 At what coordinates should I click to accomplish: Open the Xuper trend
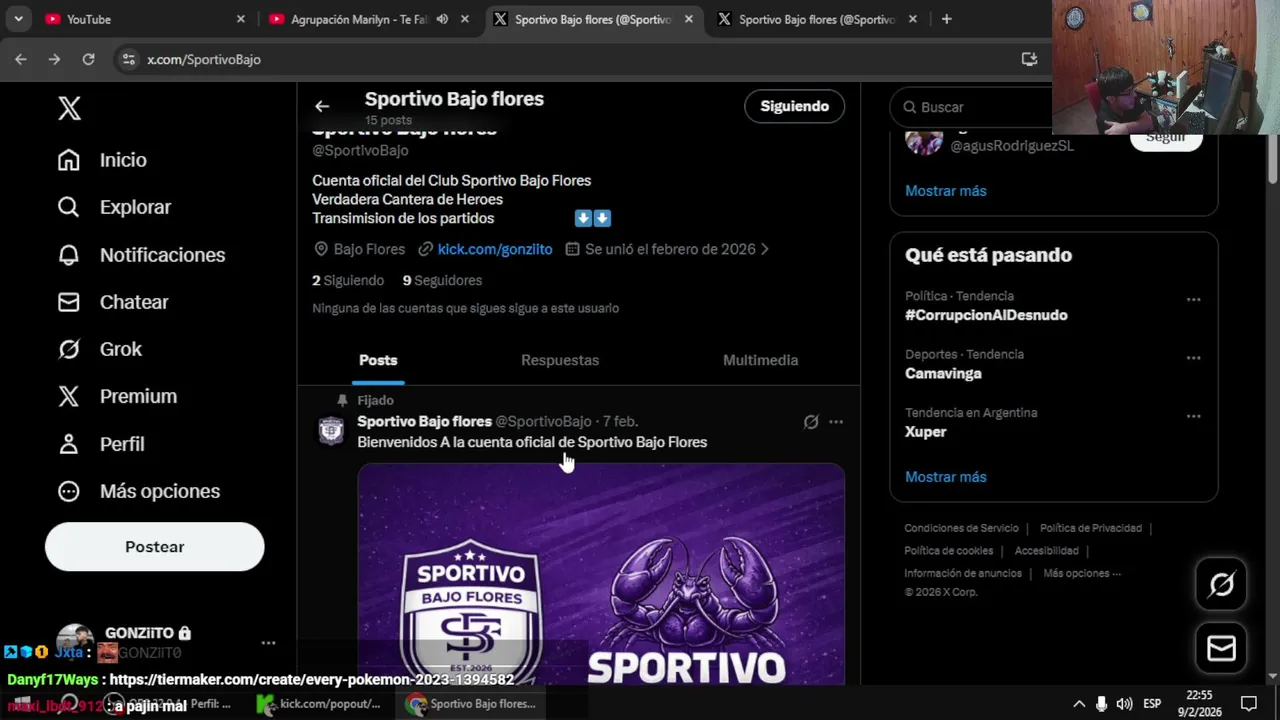pos(925,432)
